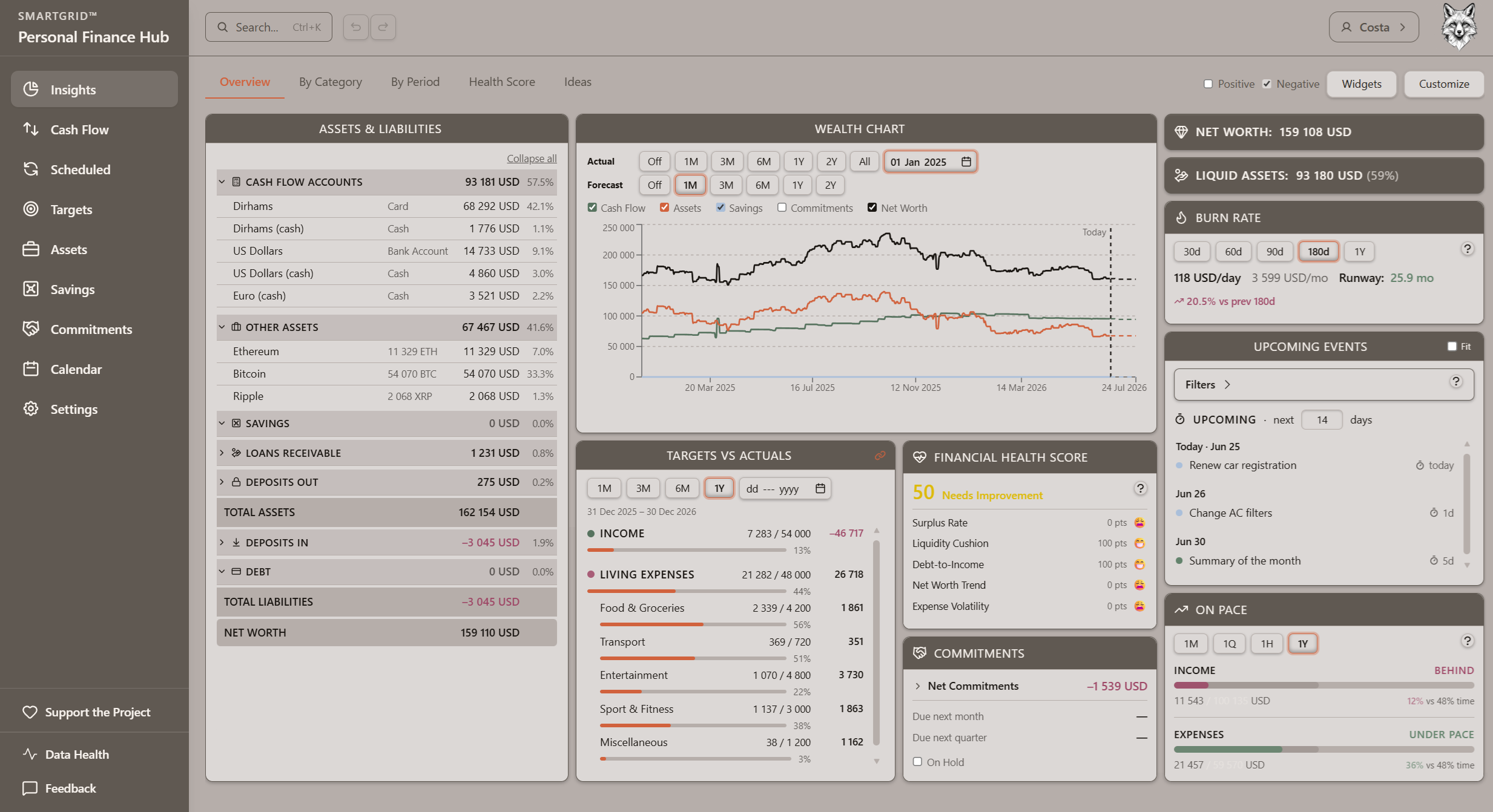The width and height of the screenshot is (1493, 812).
Task: Click the link icon in Targets vs Actuals header
Action: point(880,456)
